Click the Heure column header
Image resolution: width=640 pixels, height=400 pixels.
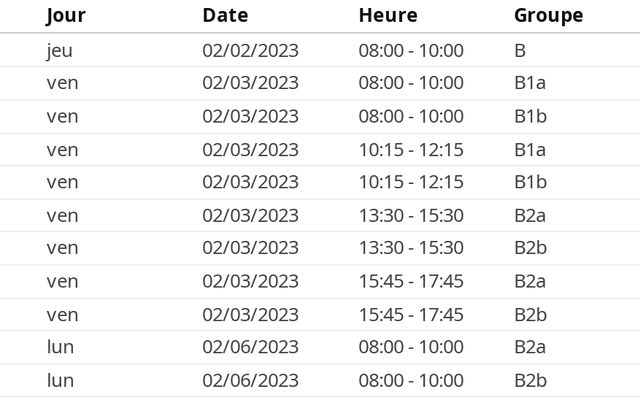pyautogui.click(x=388, y=15)
